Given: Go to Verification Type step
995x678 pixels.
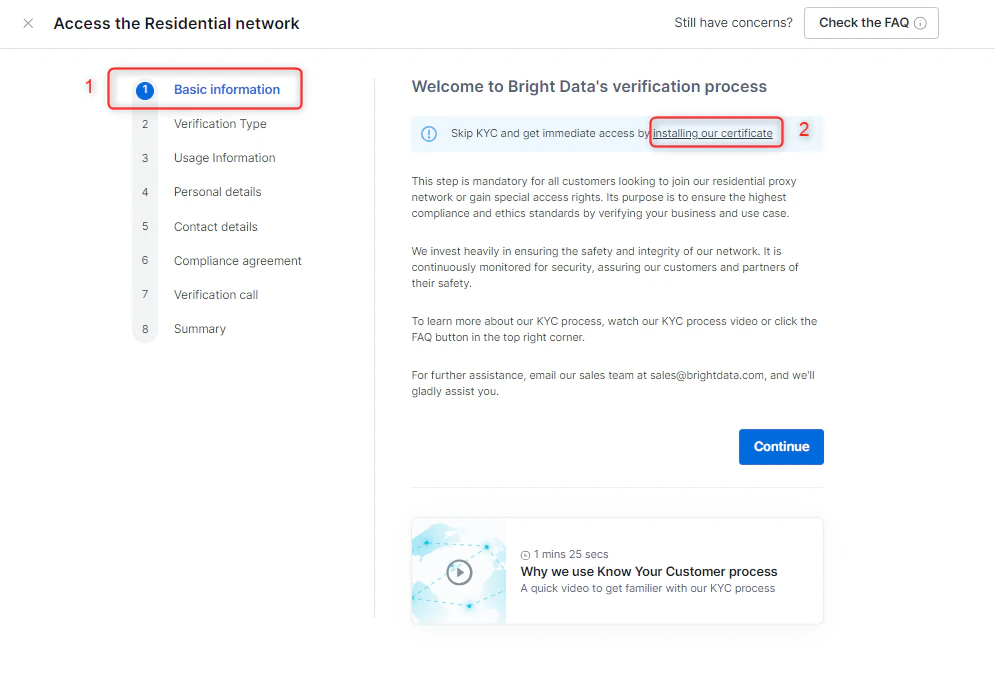Looking at the screenshot, I should [x=220, y=124].
